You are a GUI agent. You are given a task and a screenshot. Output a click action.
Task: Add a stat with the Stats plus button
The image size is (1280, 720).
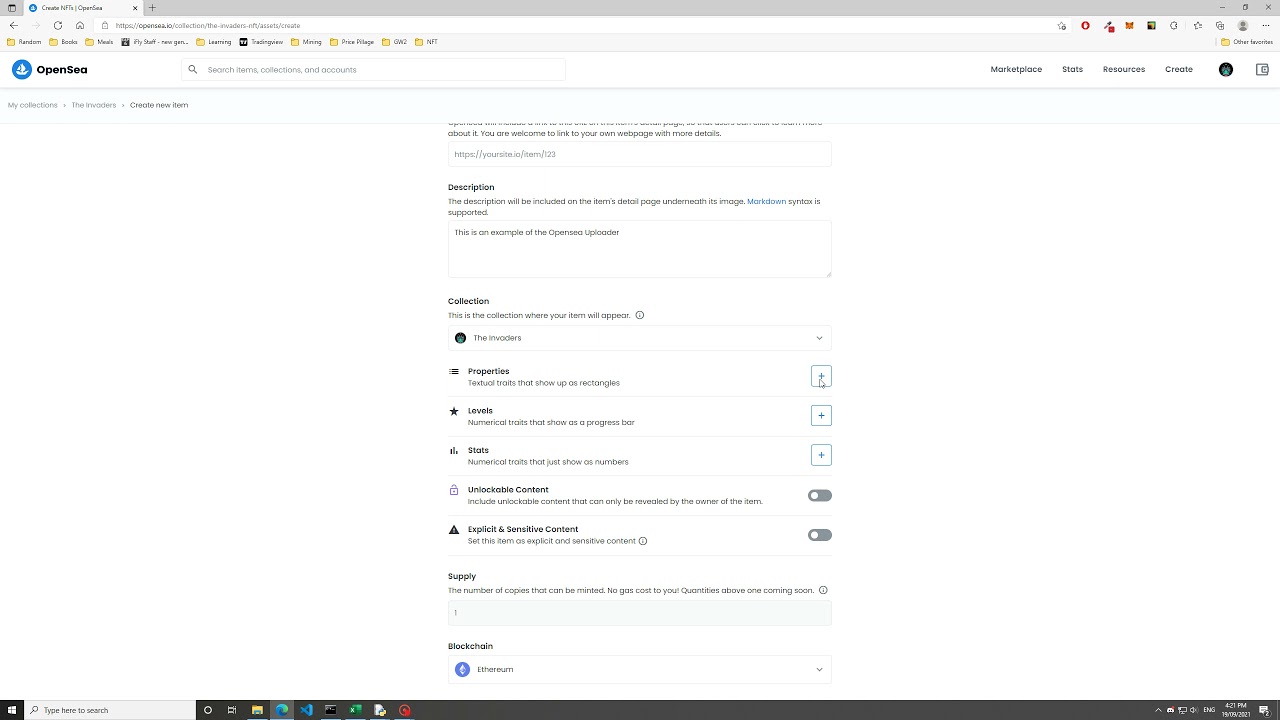point(821,455)
